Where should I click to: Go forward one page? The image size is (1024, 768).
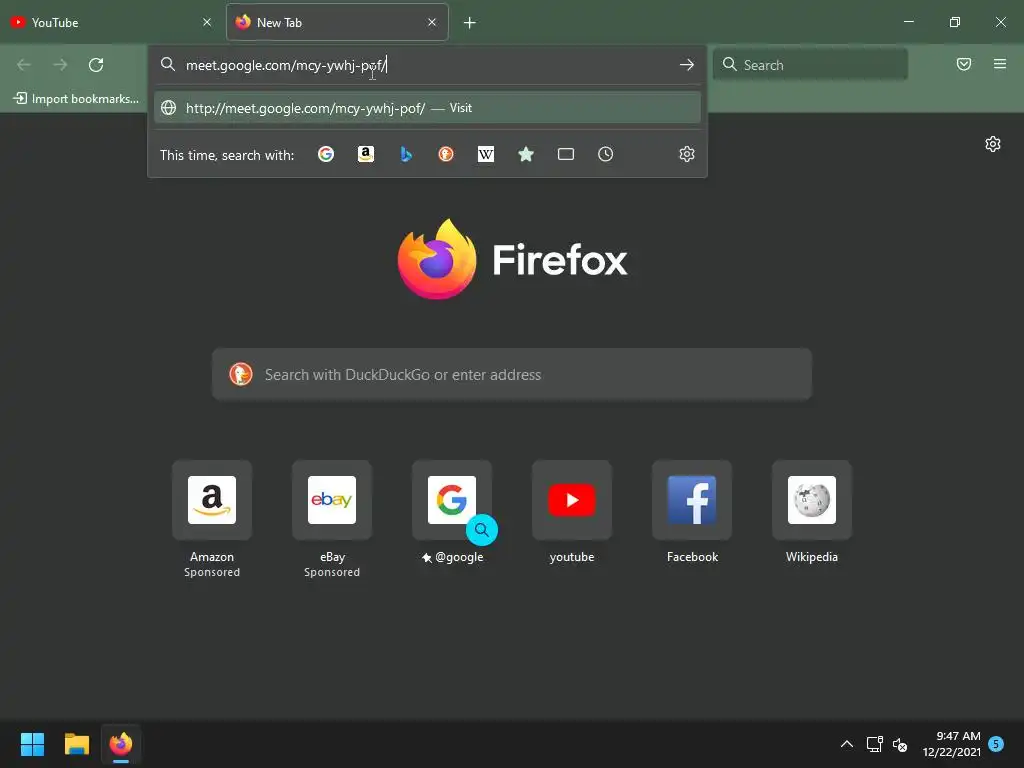(60, 65)
